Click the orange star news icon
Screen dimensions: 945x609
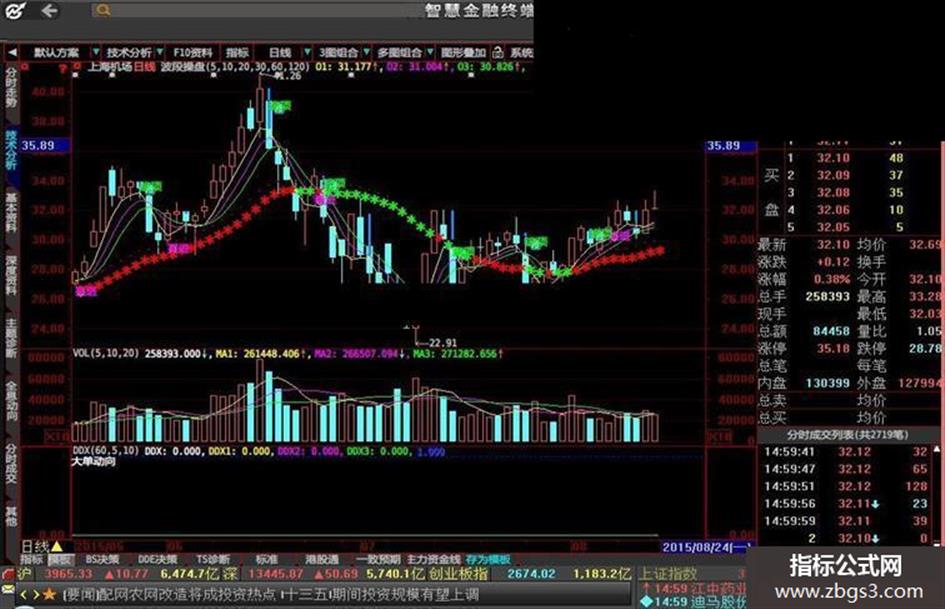tap(49, 595)
